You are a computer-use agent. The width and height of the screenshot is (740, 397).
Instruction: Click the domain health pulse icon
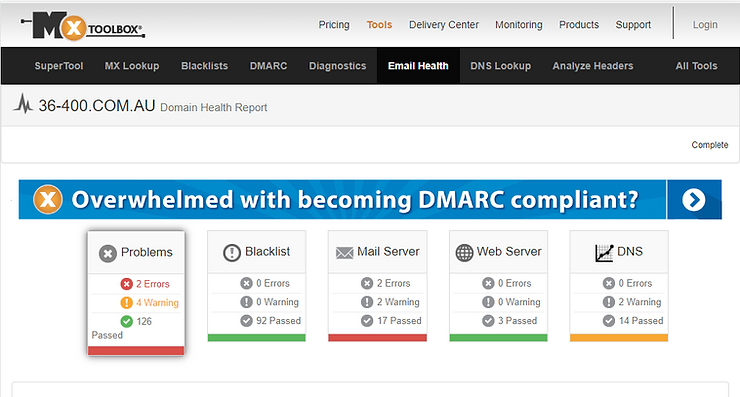pyautogui.click(x=23, y=104)
